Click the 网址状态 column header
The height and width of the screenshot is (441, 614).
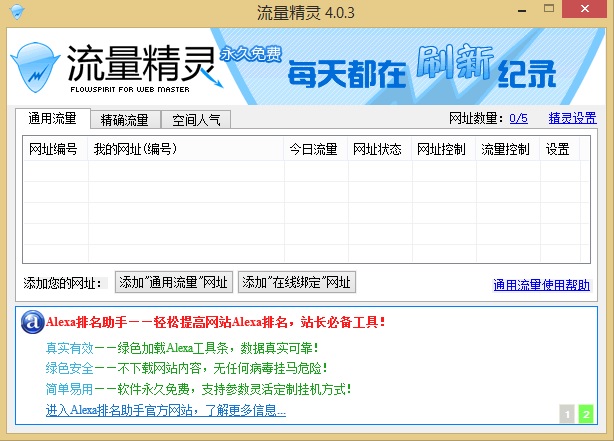click(x=379, y=149)
